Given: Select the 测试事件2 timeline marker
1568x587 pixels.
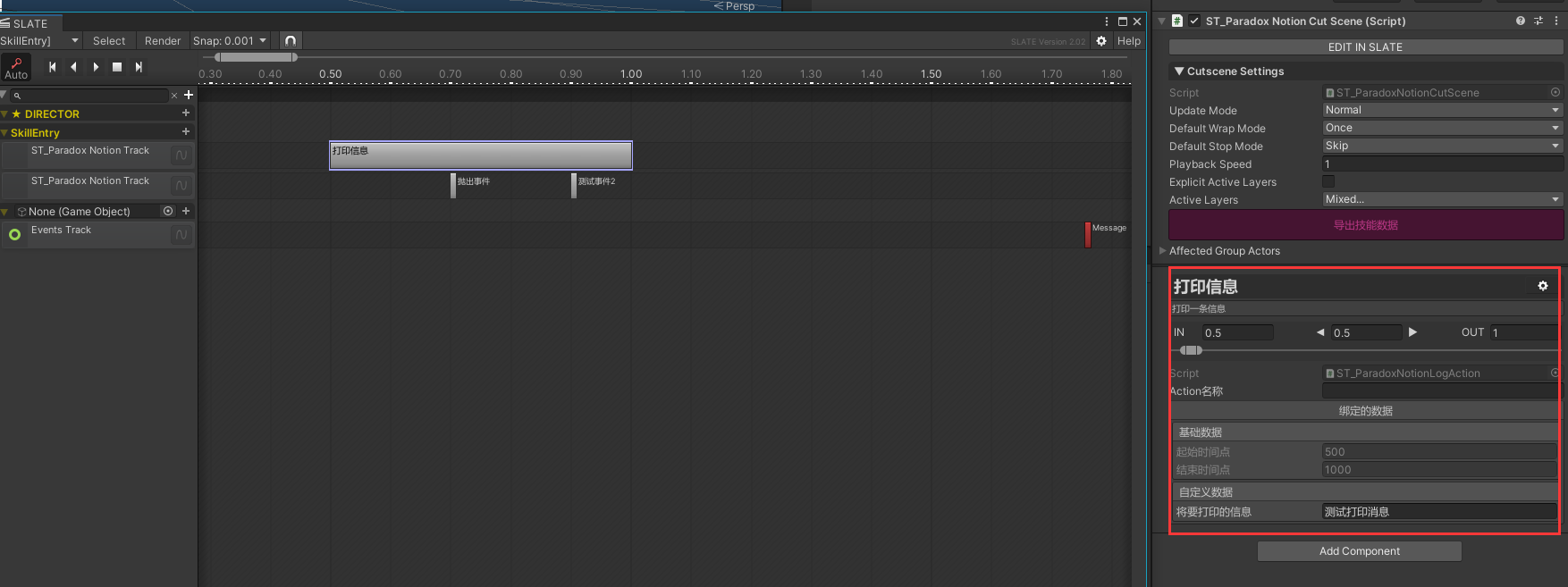Looking at the screenshot, I should [x=574, y=186].
